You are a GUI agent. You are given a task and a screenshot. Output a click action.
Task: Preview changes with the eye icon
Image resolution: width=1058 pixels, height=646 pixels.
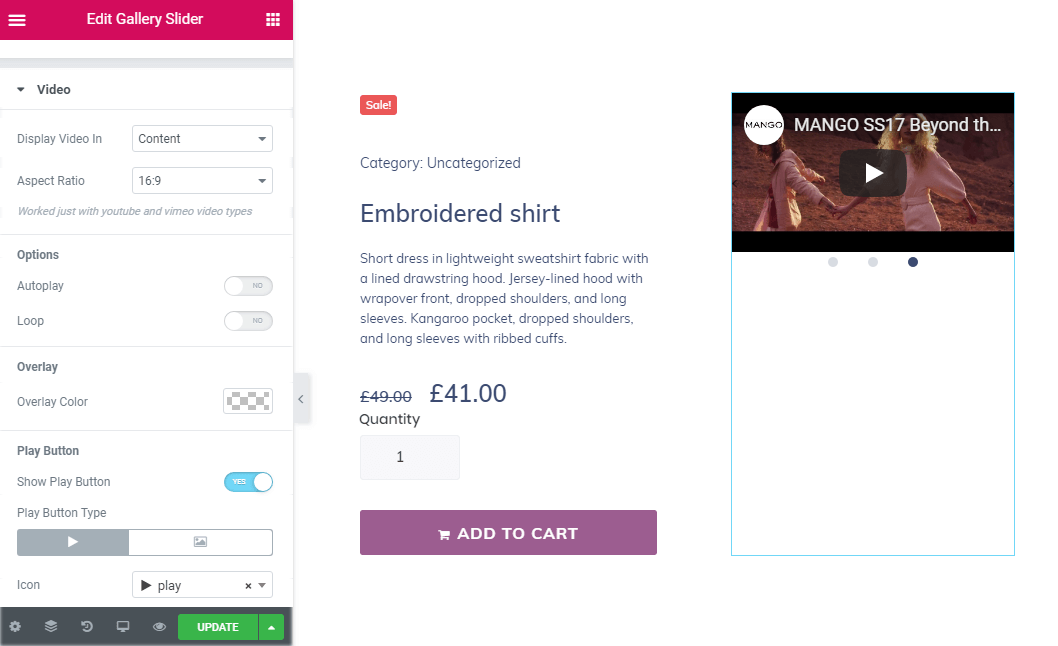159,626
